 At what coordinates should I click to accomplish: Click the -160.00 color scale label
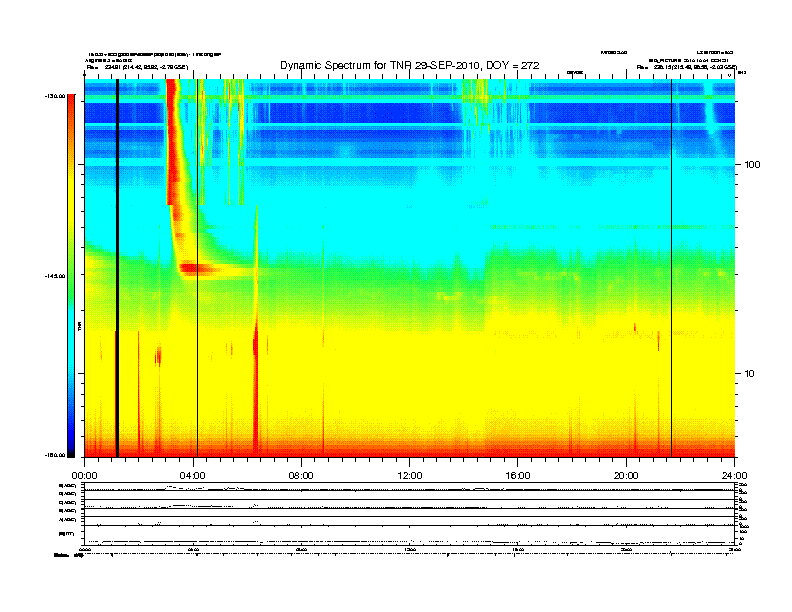[x=55, y=455]
